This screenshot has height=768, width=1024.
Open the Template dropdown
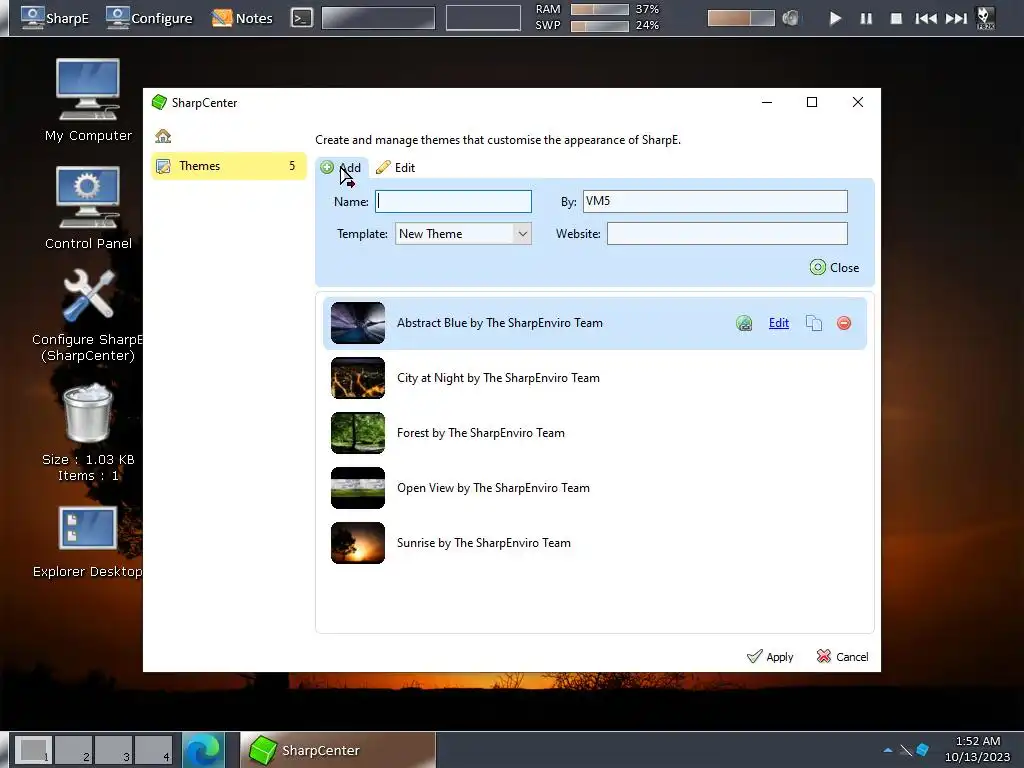click(x=463, y=234)
